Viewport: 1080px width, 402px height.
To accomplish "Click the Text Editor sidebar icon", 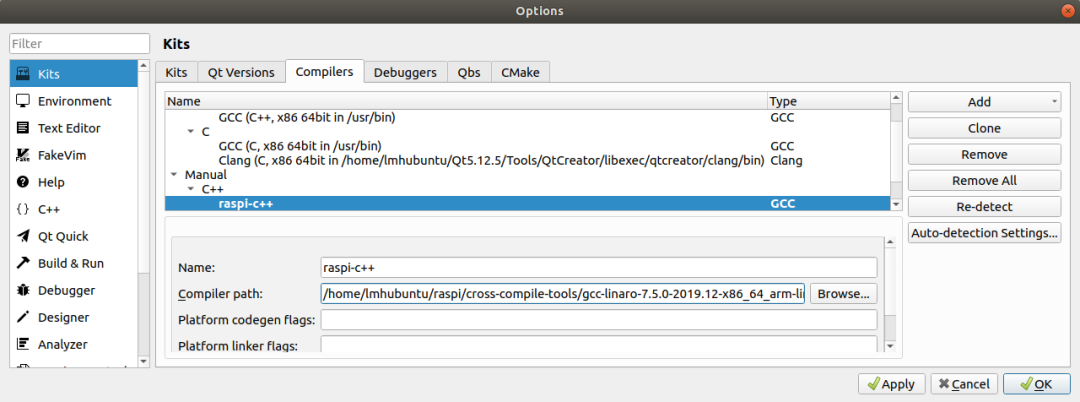I will click(22, 128).
